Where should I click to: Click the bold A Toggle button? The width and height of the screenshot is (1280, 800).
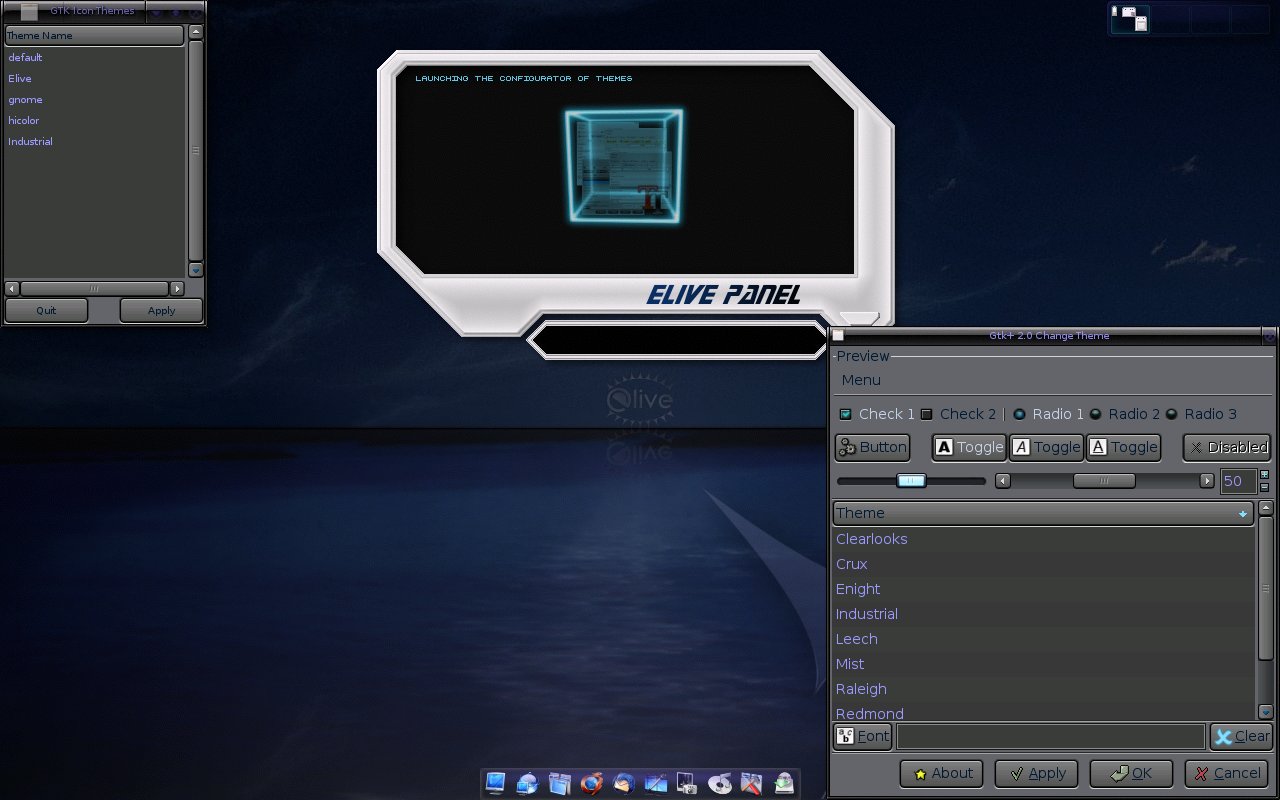(969, 447)
